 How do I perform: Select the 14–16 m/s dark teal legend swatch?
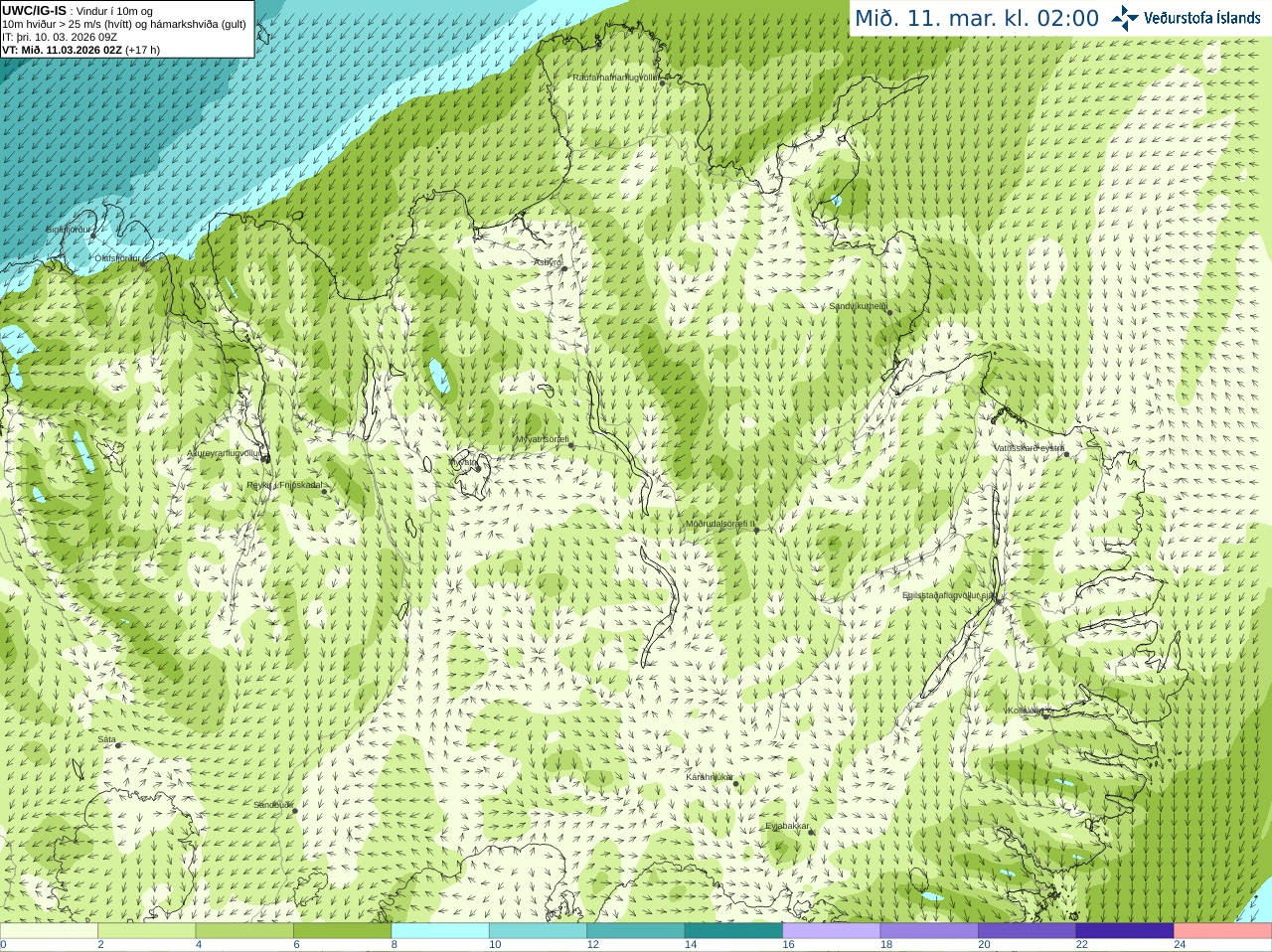(733, 931)
